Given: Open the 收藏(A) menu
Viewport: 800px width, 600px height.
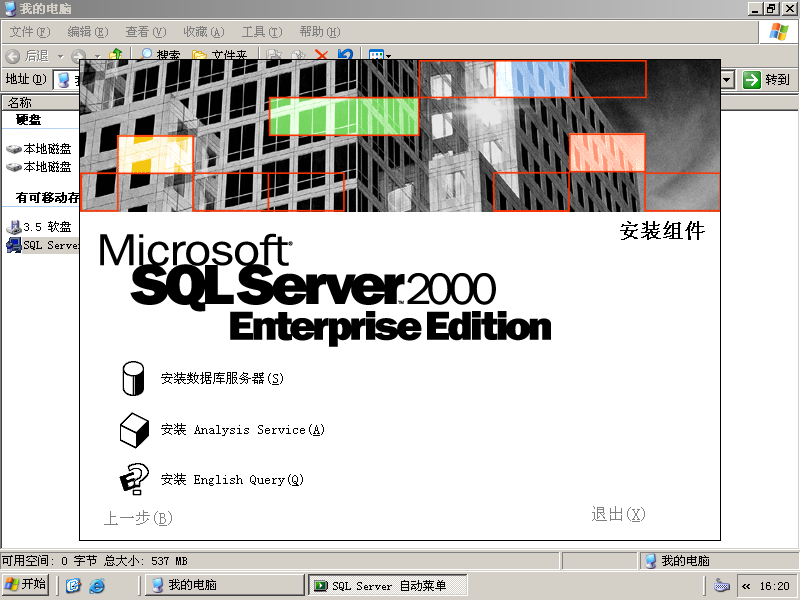Looking at the screenshot, I should (x=204, y=32).
